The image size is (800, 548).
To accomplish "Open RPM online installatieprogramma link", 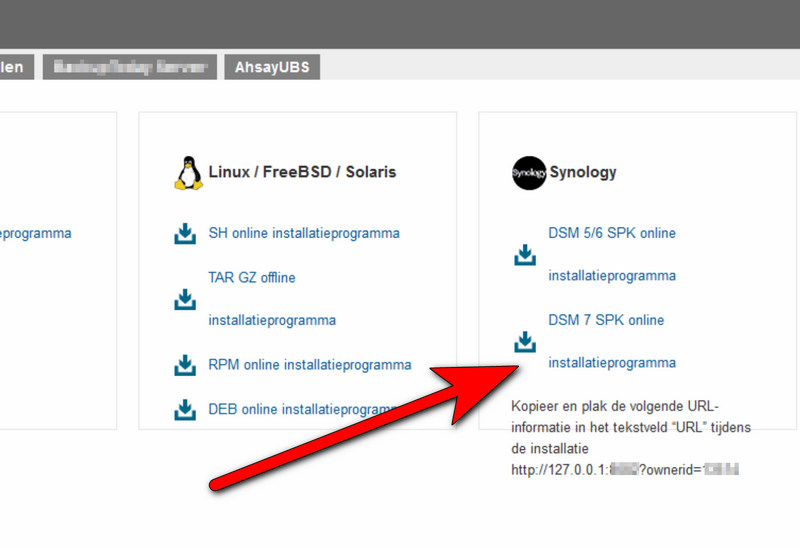I will [310, 365].
